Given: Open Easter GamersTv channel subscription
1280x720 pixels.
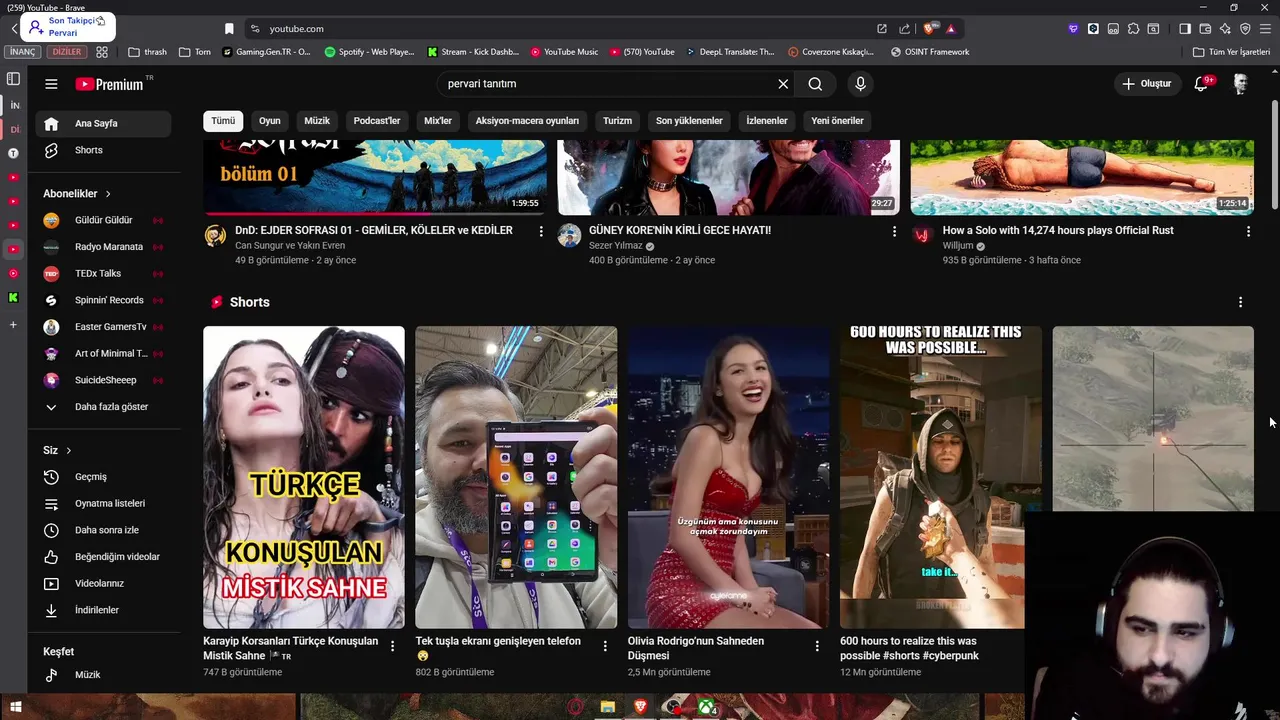Looking at the screenshot, I should point(104,327).
